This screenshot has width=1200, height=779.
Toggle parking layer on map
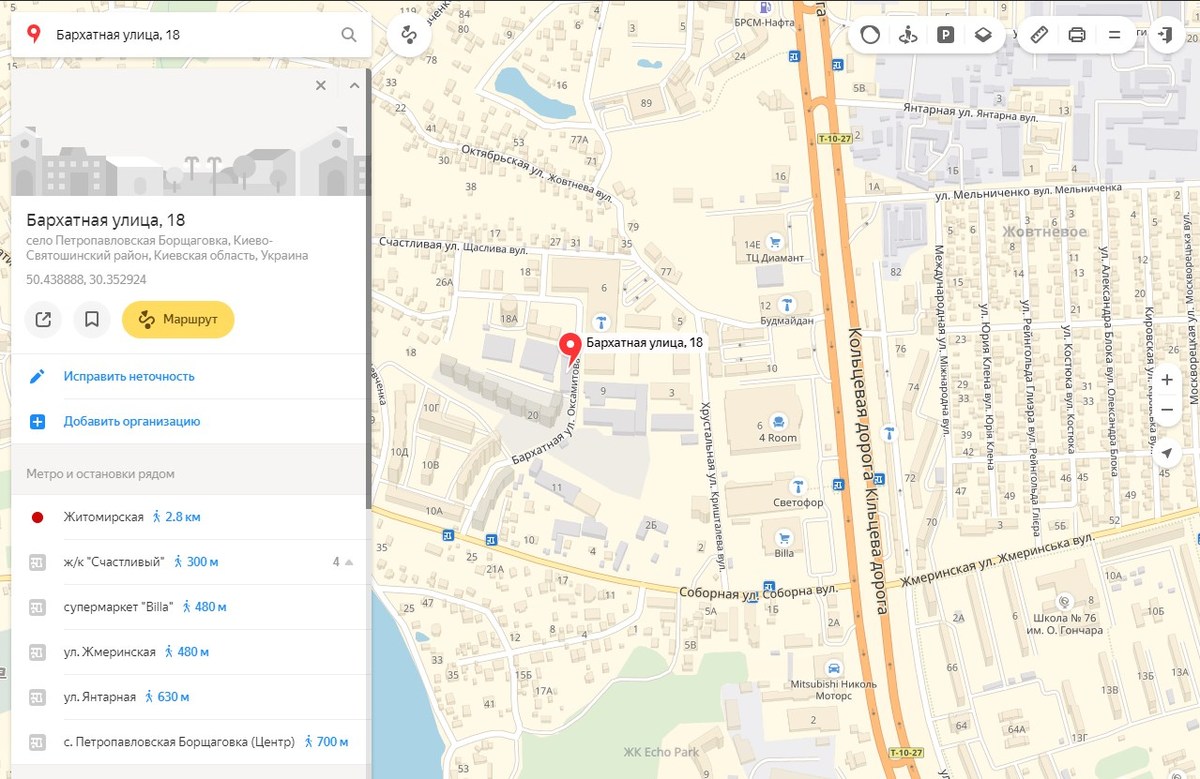click(945, 35)
